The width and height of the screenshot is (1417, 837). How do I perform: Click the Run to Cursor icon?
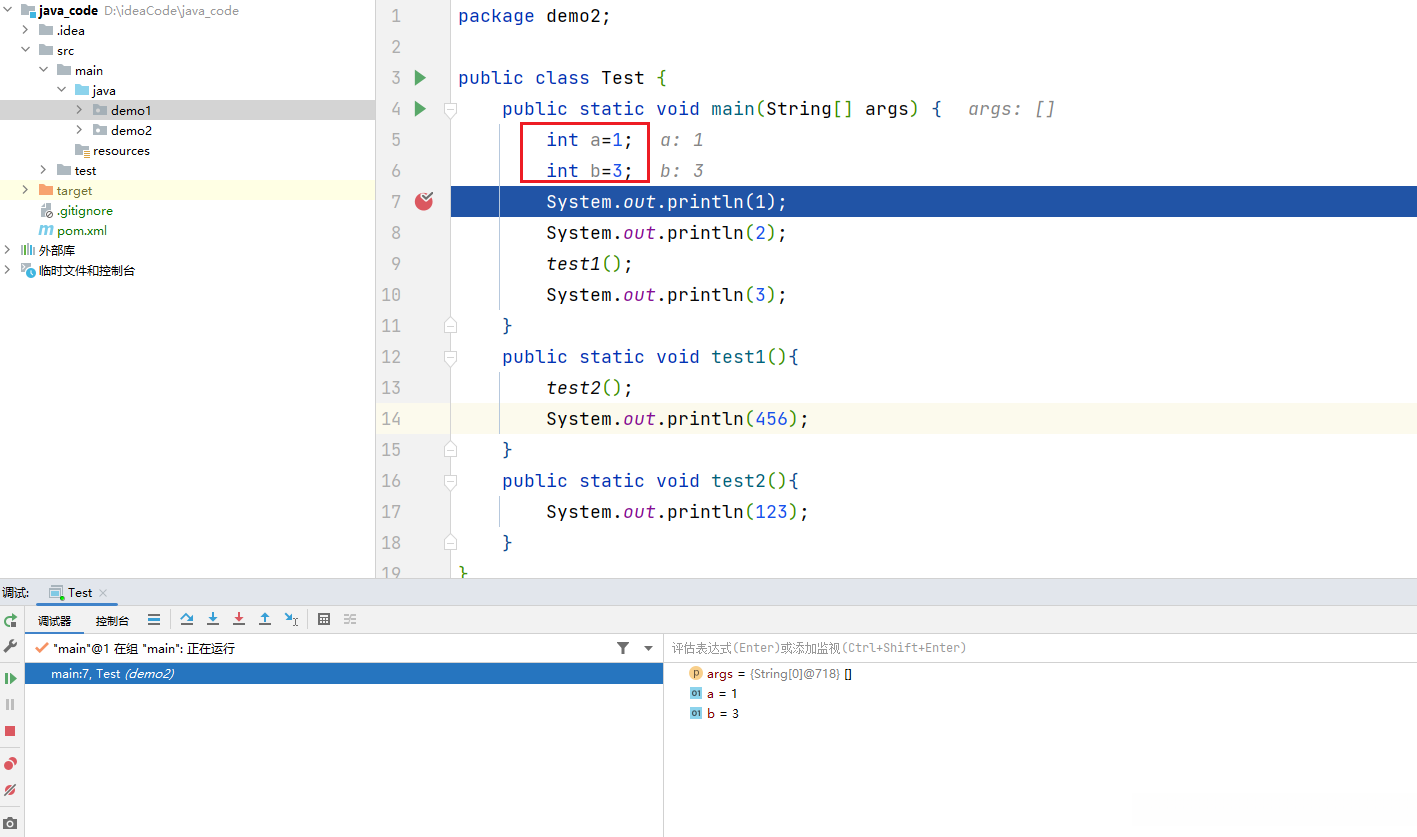pos(291,620)
